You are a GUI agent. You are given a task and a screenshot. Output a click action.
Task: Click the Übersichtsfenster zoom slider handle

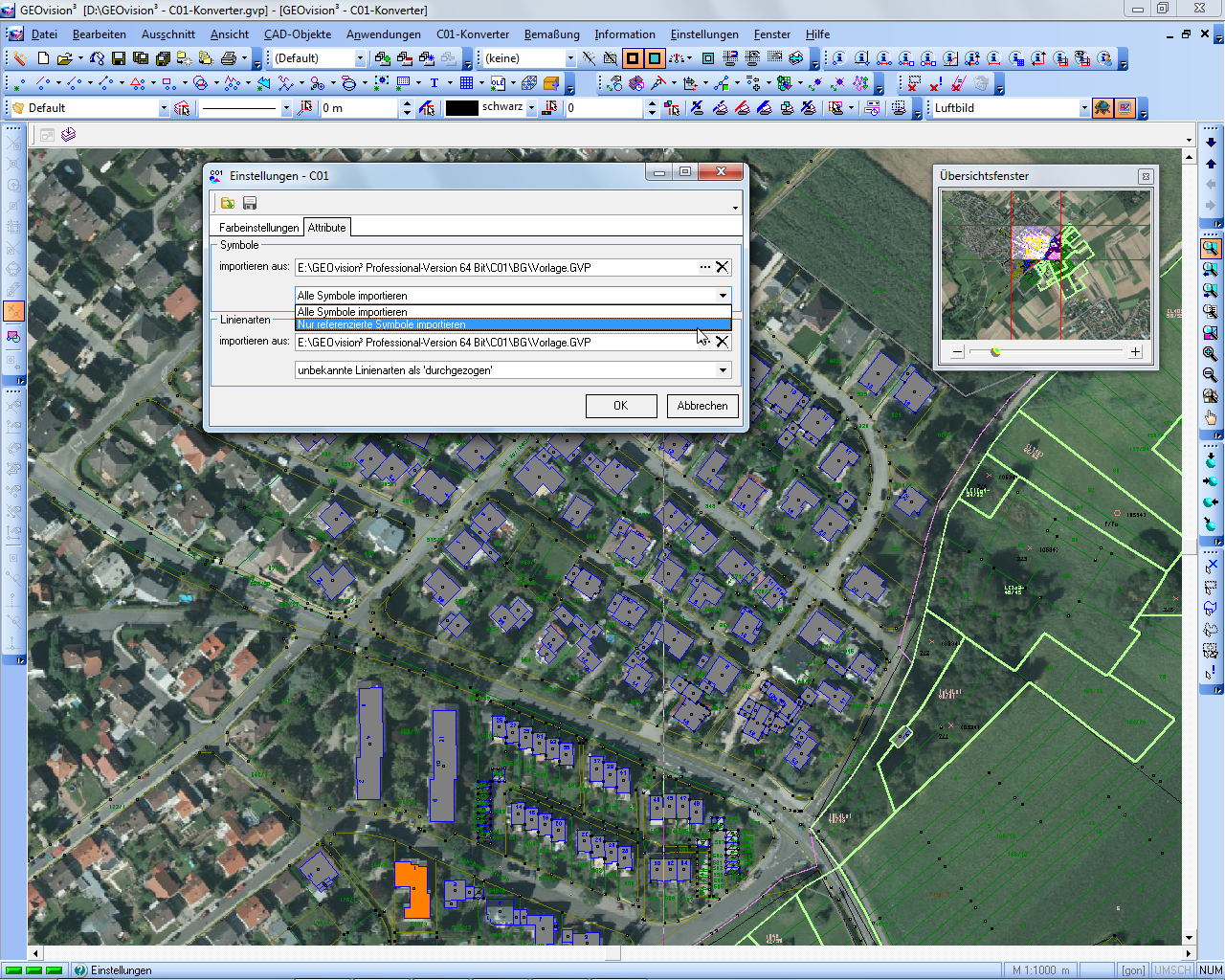tap(995, 352)
